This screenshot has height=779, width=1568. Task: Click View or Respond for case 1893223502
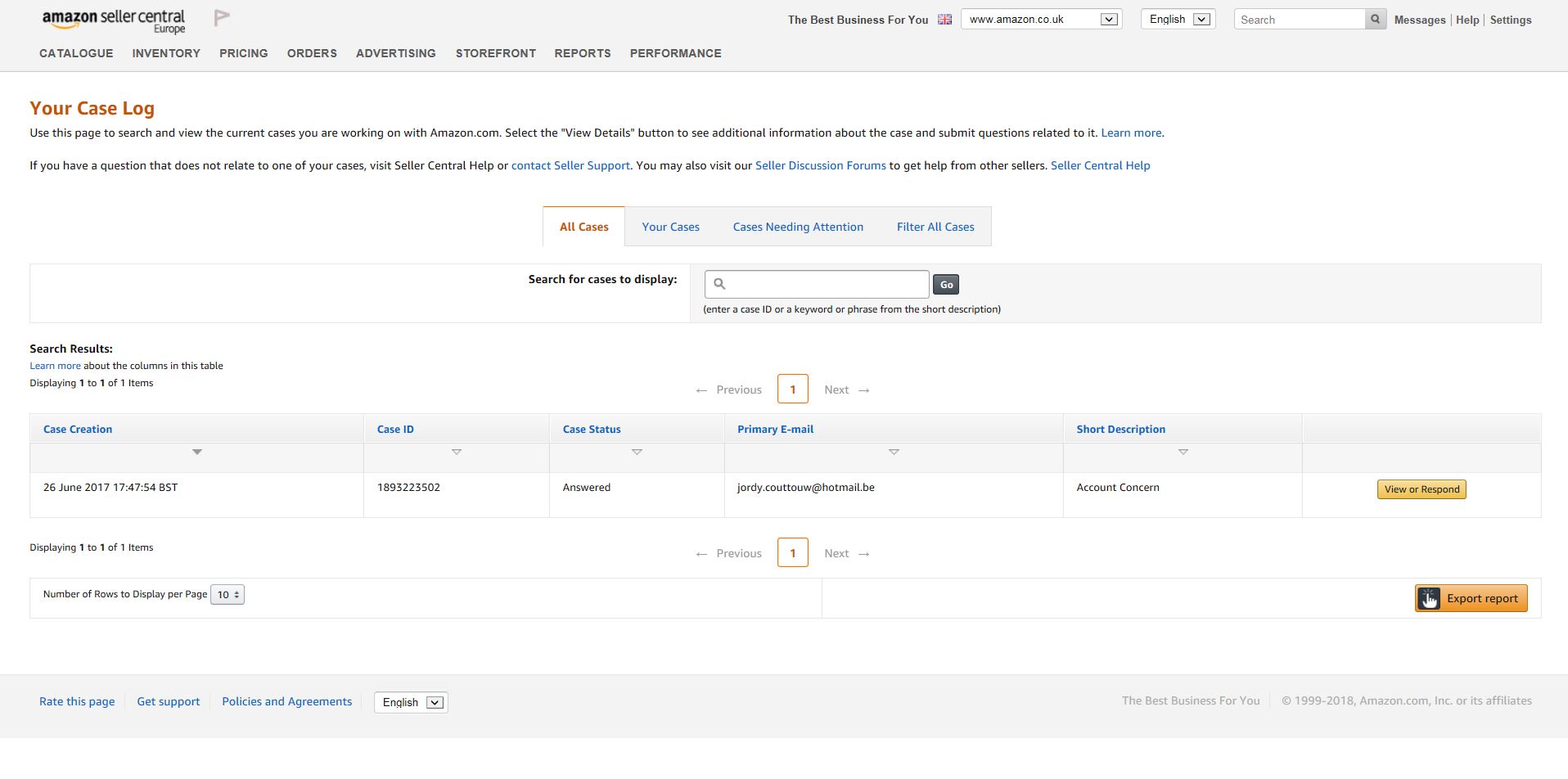[1422, 489]
